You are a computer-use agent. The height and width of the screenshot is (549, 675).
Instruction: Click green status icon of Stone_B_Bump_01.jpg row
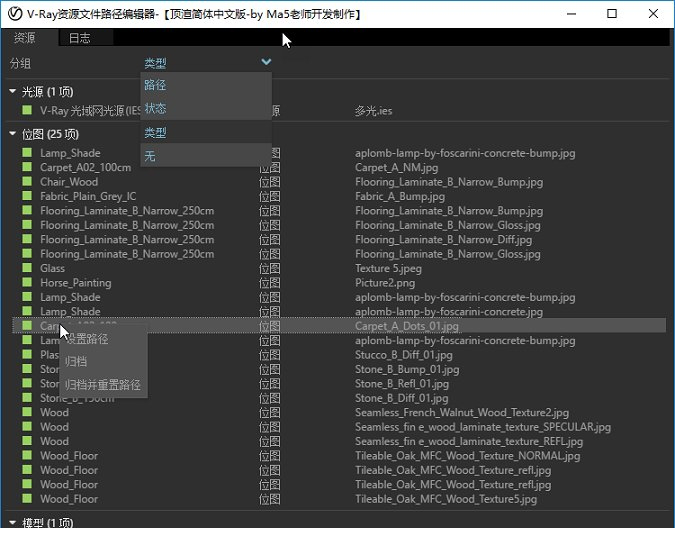coord(27,369)
